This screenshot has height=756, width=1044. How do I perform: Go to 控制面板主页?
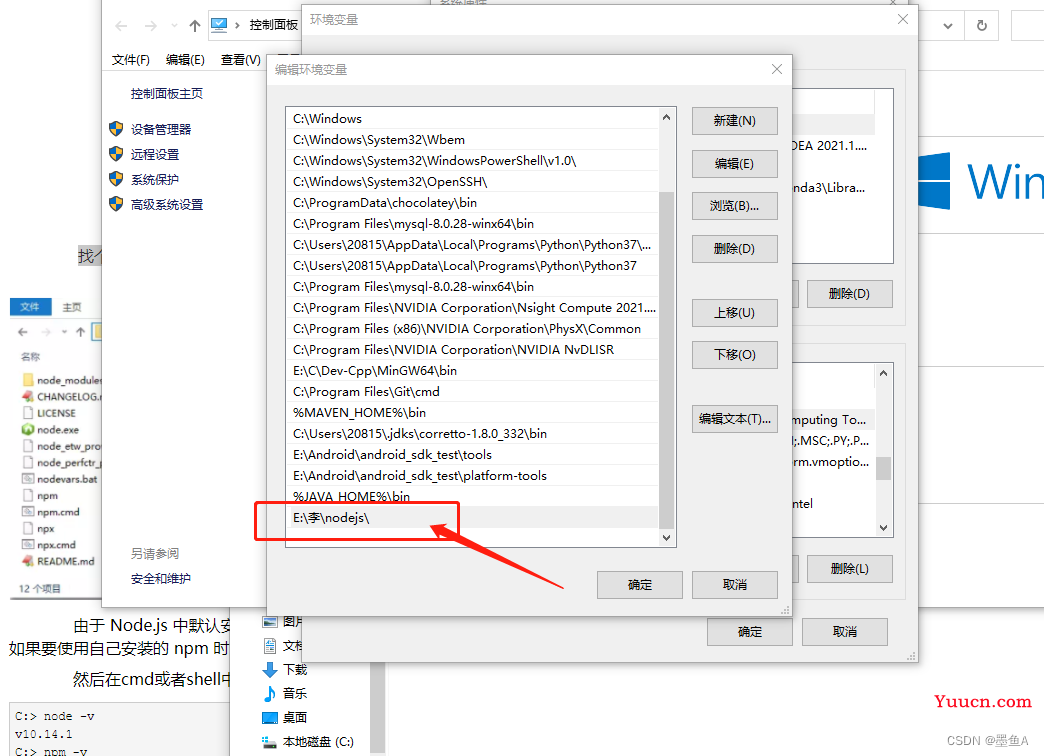click(167, 94)
